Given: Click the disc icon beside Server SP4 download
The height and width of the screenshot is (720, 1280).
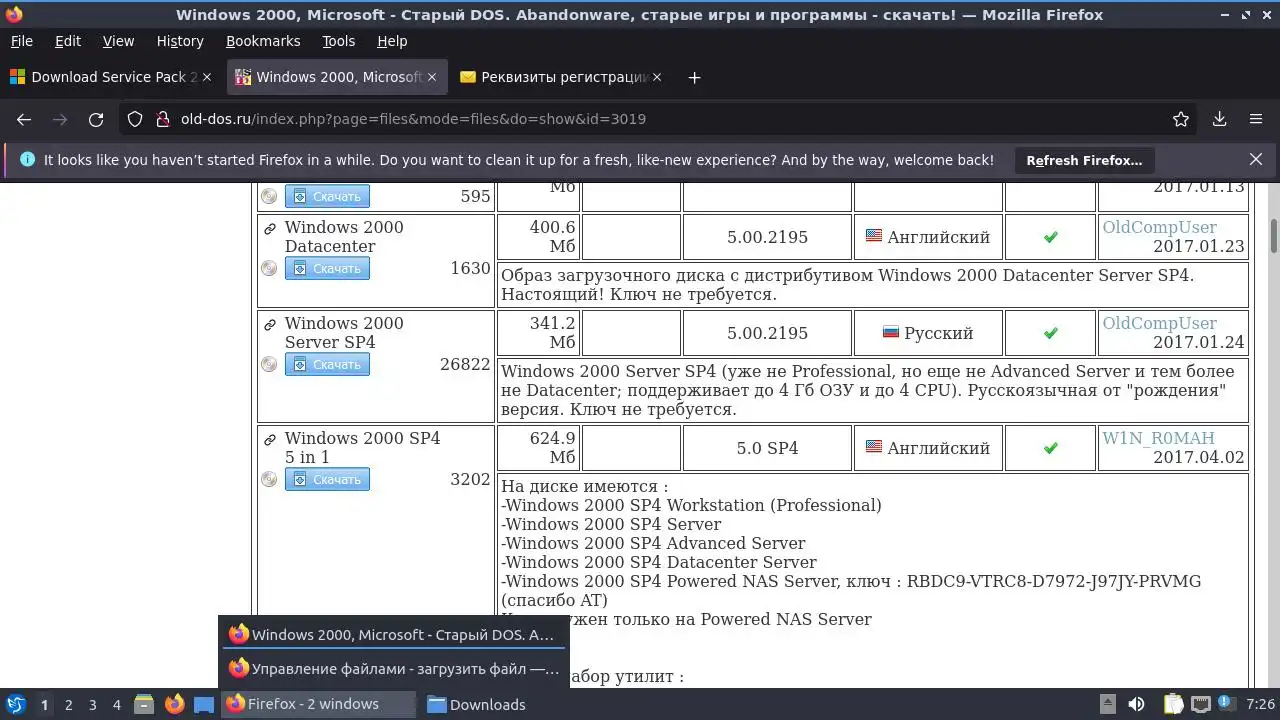Looking at the screenshot, I should click(269, 364).
